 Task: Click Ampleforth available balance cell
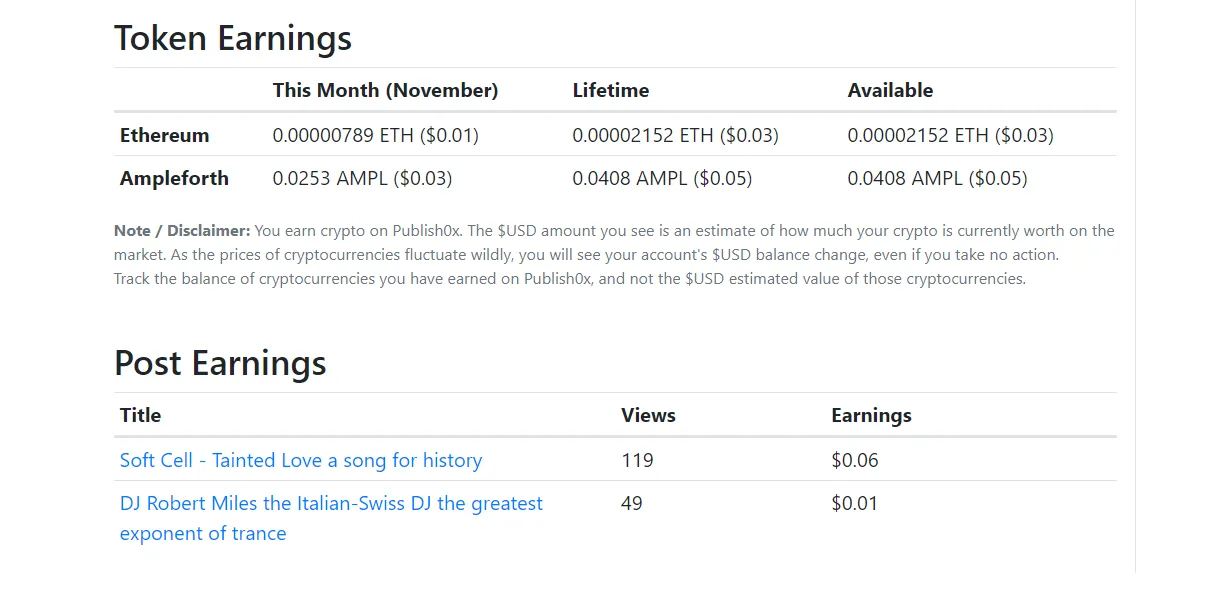[938, 178]
